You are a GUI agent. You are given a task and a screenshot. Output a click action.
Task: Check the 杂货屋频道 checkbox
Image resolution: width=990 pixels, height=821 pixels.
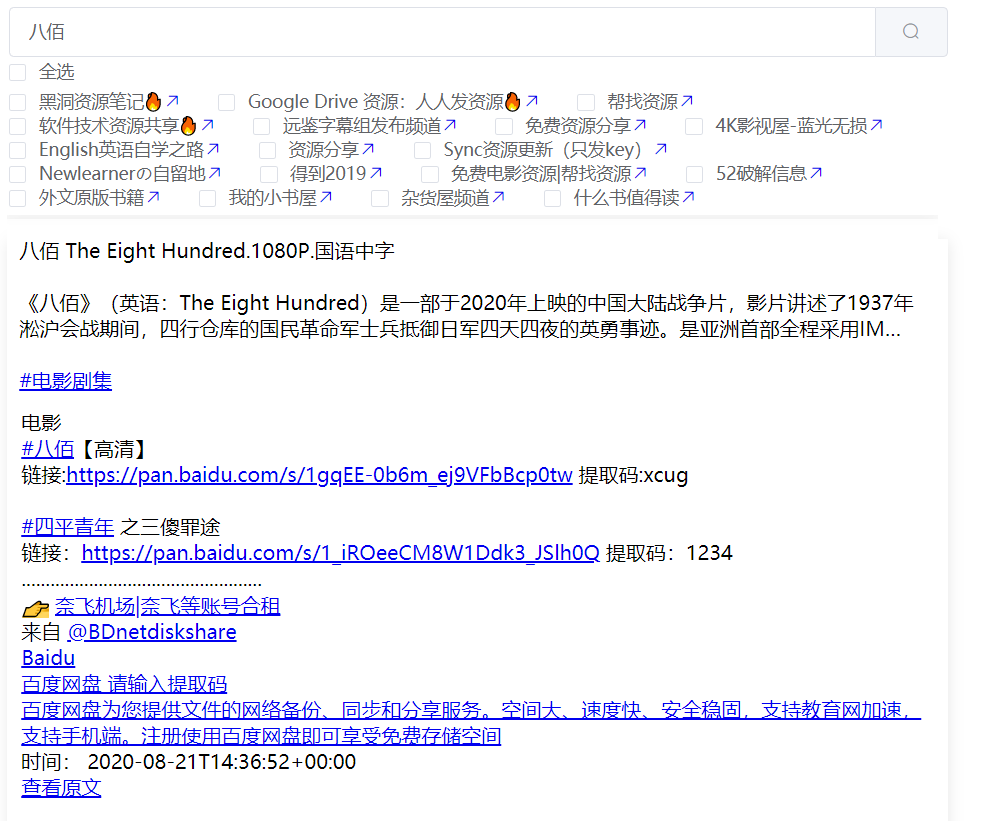(380, 198)
